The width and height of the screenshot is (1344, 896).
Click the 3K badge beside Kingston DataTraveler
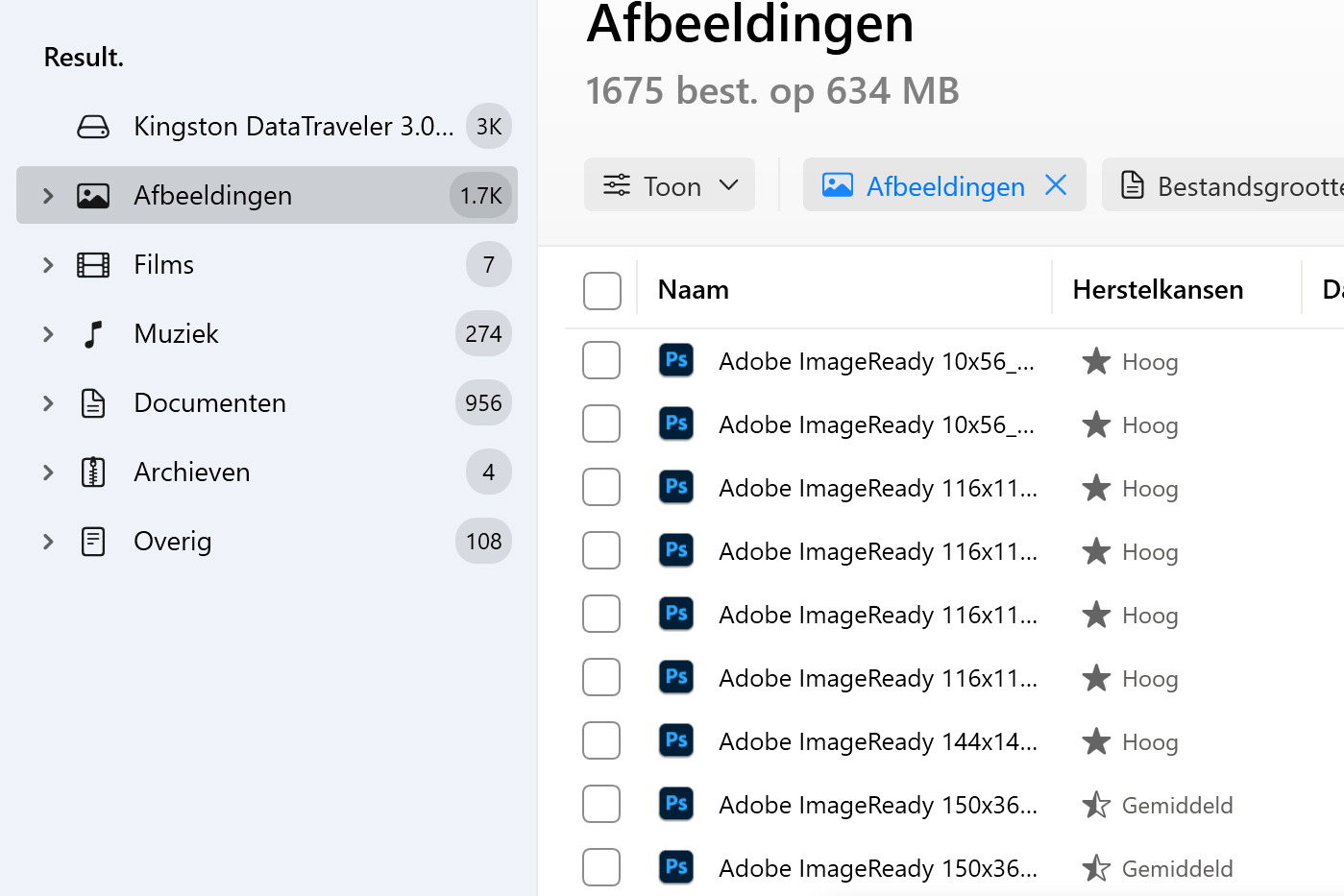click(x=489, y=127)
